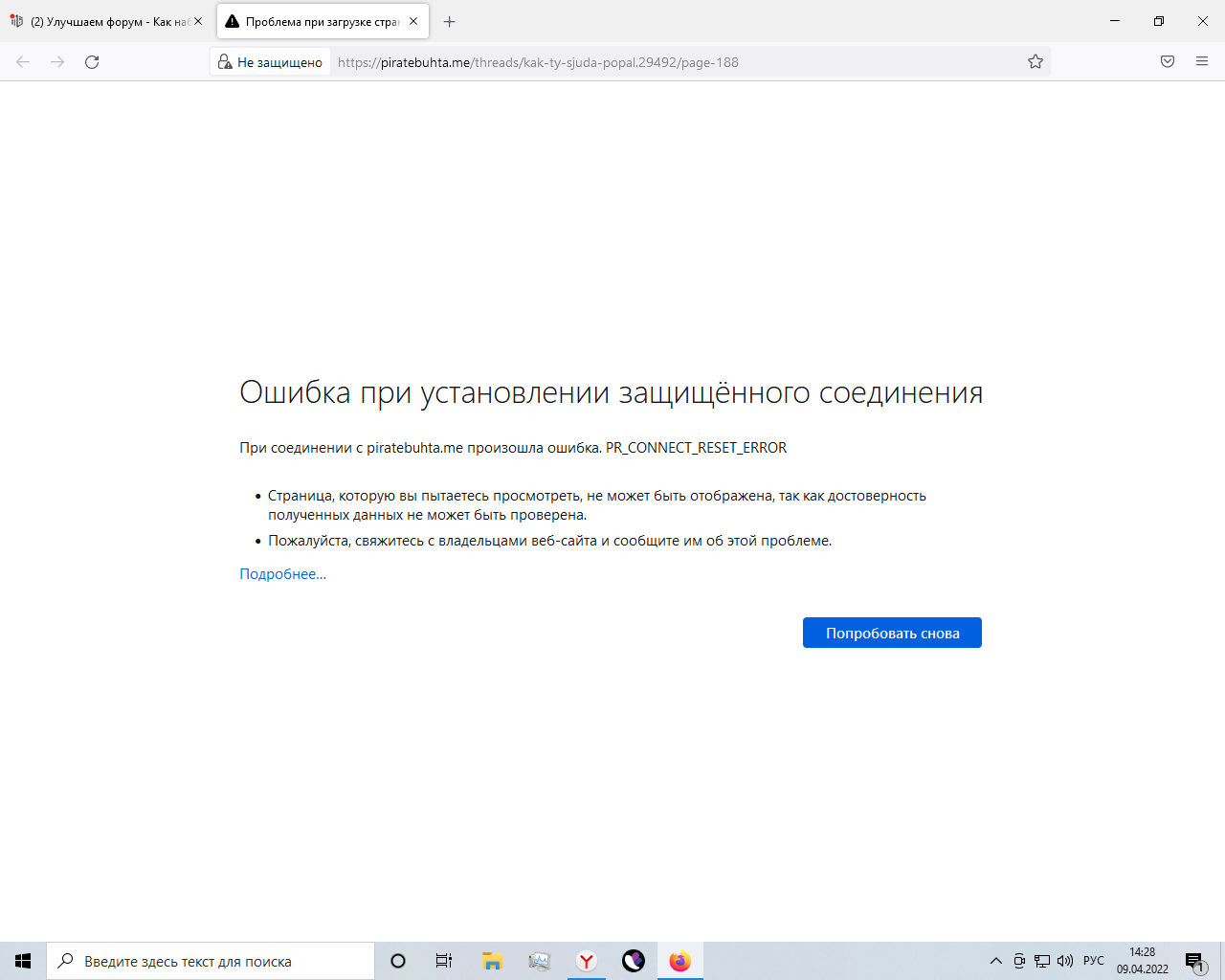Open the notification center
This screenshot has width=1225, height=980.
[1195, 961]
